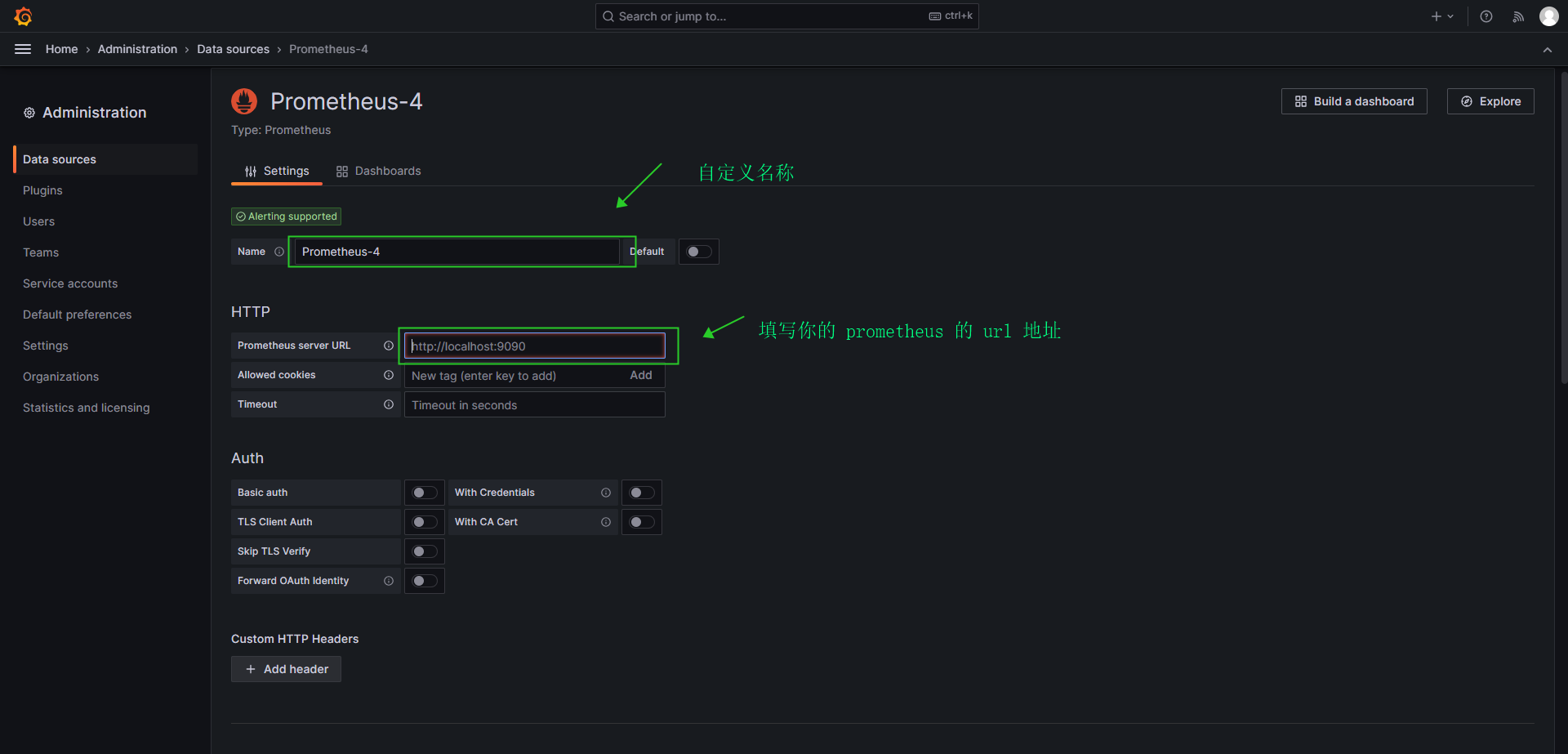Click info icon next to Name label

point(279,252)
